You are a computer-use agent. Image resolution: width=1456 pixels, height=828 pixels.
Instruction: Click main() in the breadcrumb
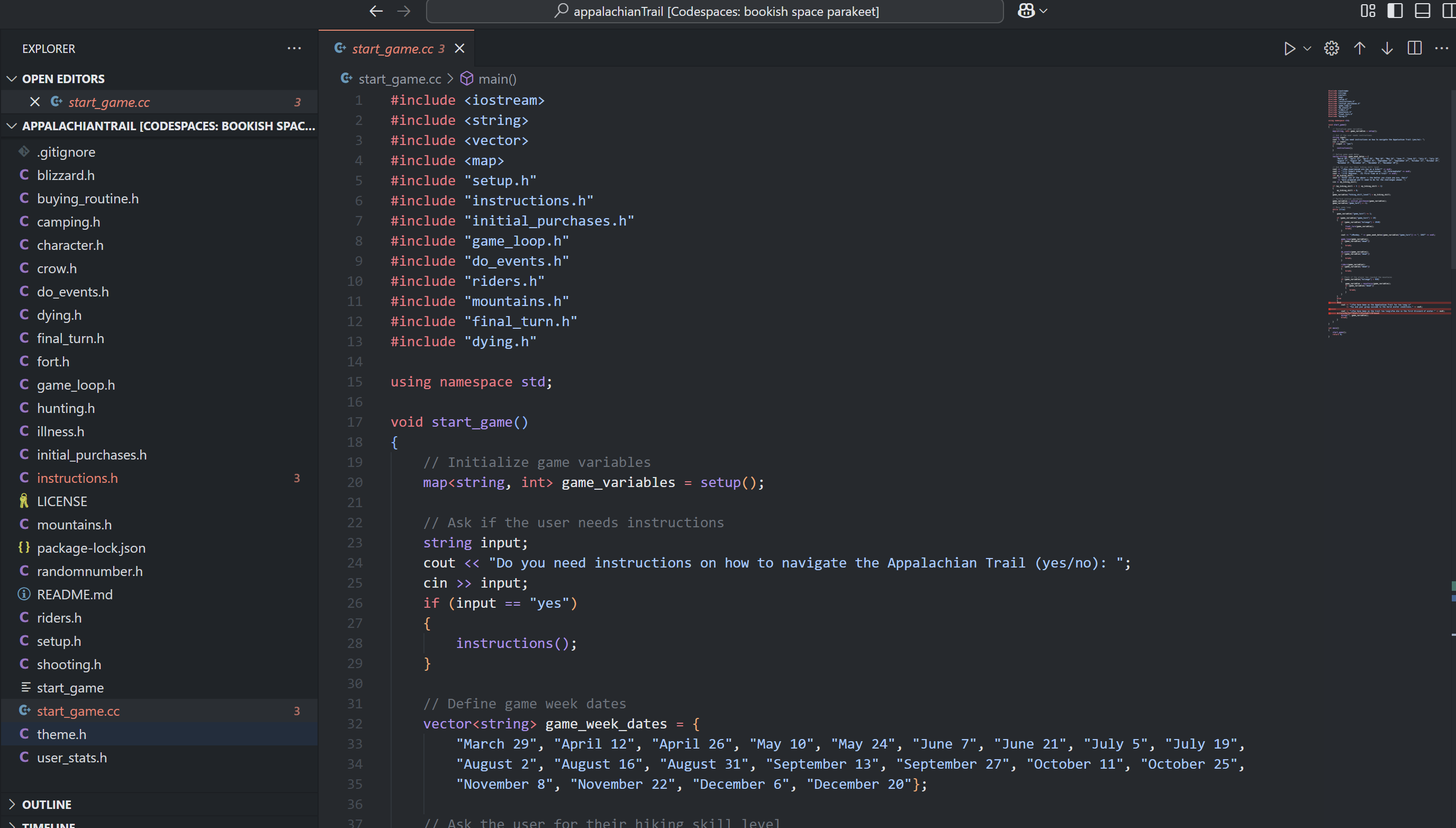[497, 79]
